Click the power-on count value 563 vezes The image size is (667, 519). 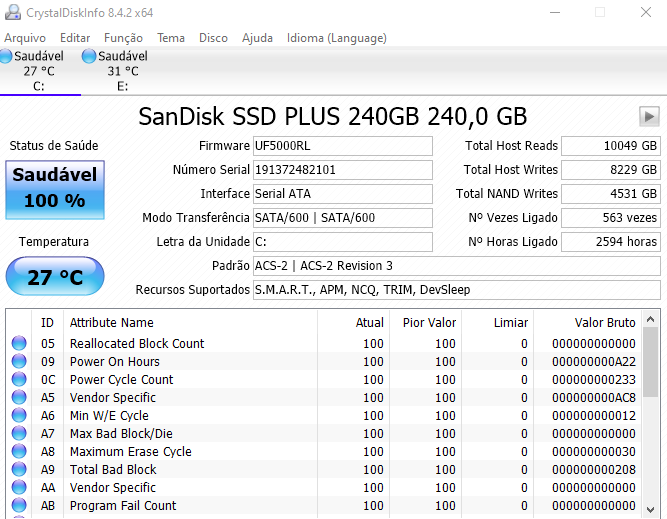pos(611,218)
